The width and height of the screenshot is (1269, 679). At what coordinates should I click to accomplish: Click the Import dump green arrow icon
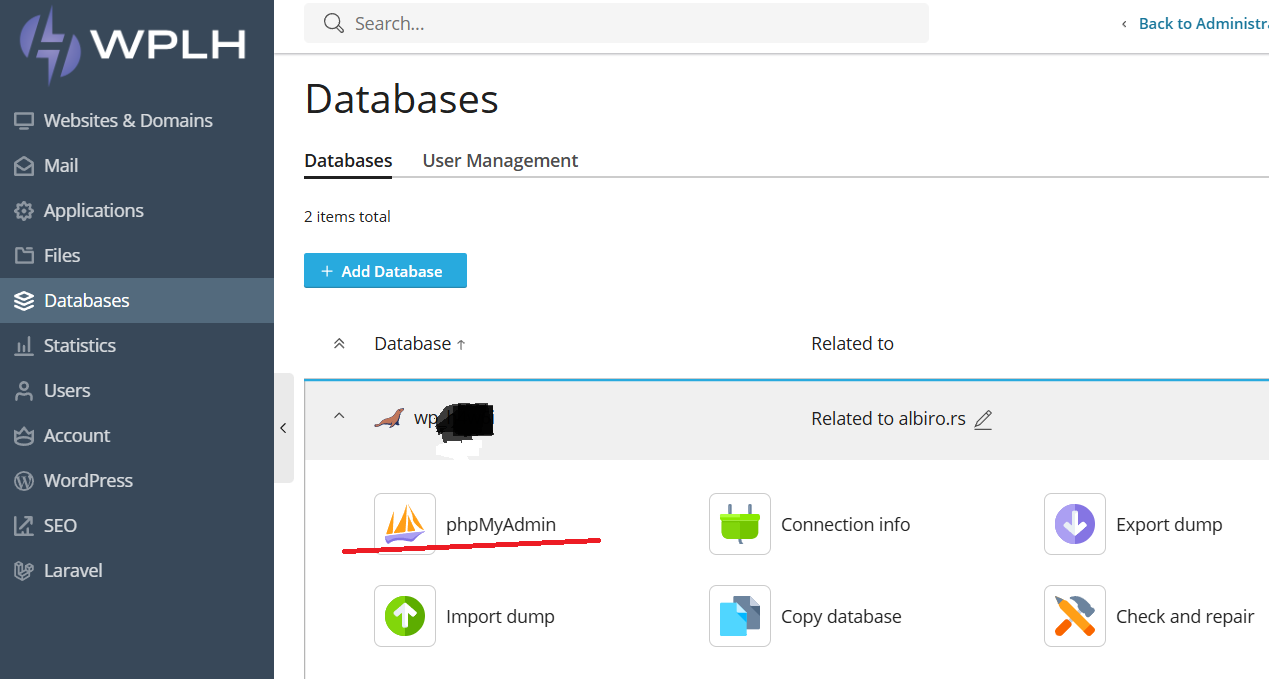(405, 616)
